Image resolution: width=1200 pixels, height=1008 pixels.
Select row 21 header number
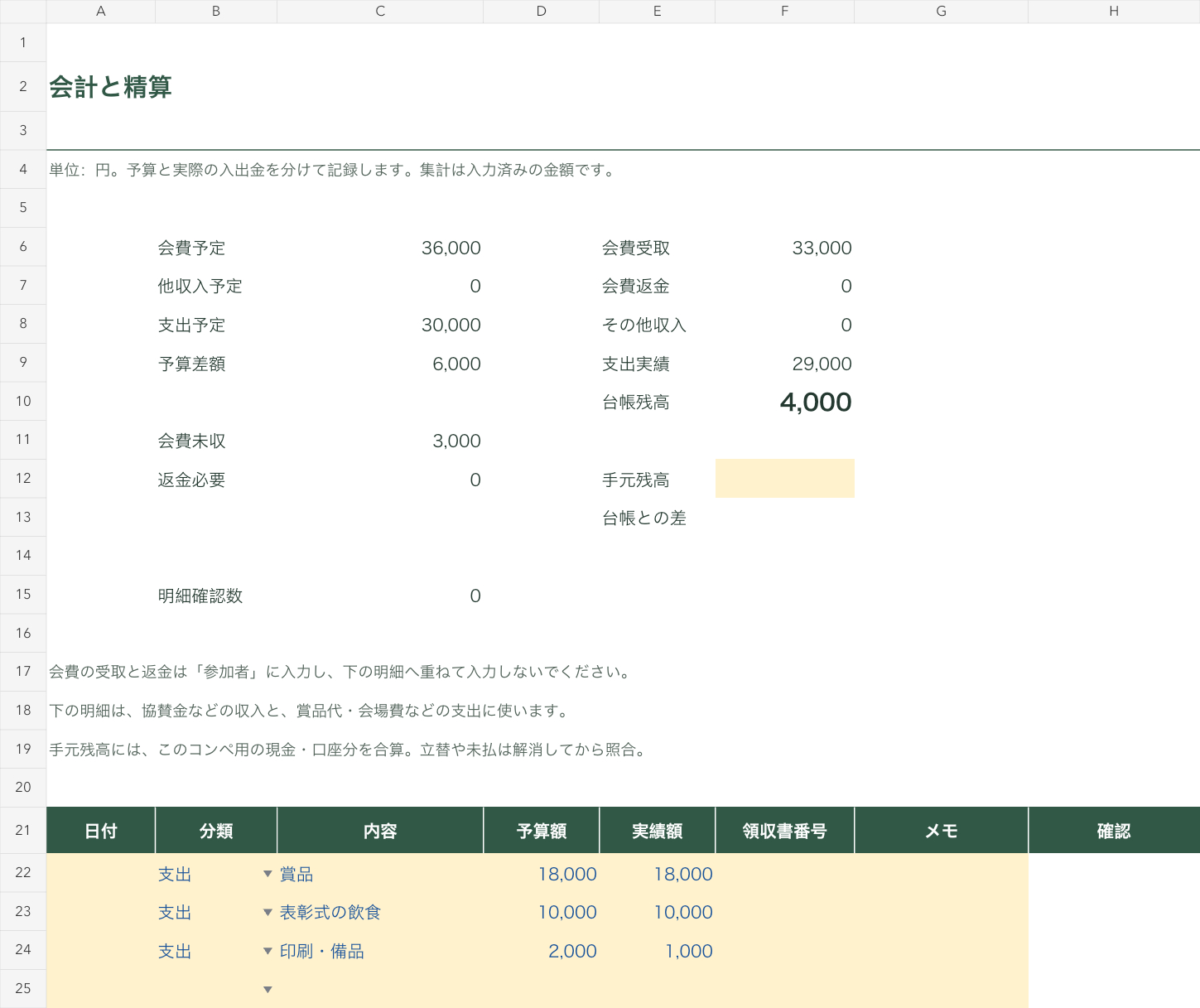[x=23, y=830]
